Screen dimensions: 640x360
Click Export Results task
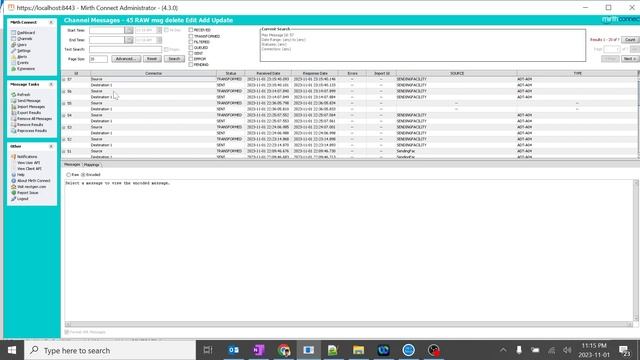point(29,113)
